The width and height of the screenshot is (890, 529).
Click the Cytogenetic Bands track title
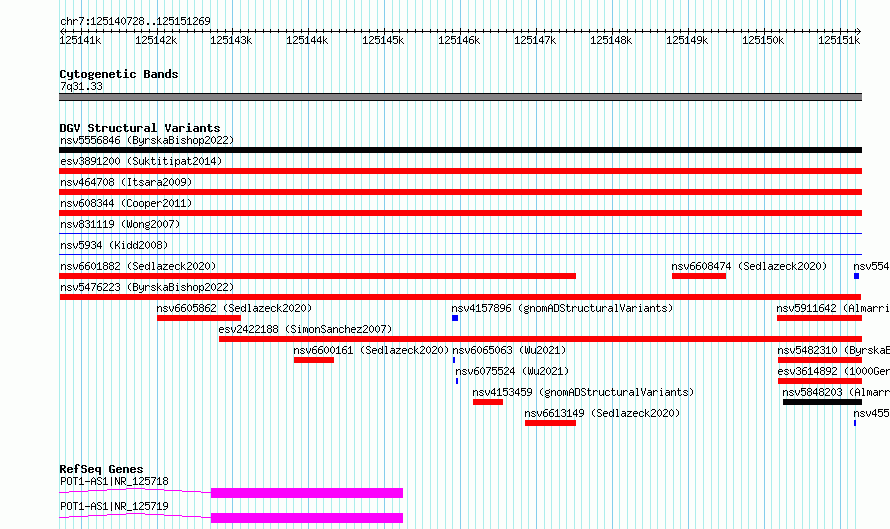[x=119, y=74]
